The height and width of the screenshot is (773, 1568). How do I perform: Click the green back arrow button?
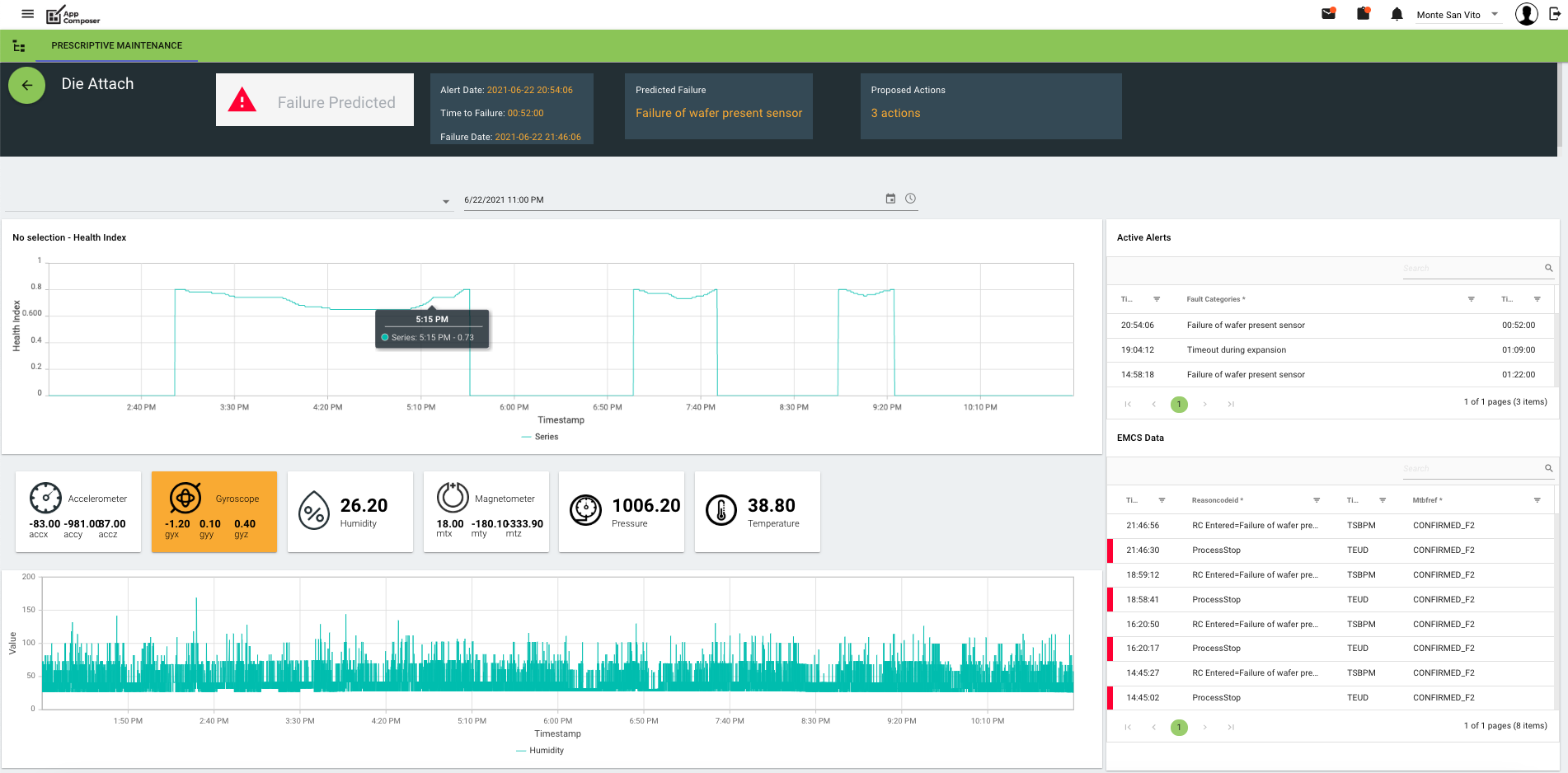[27, 85]
